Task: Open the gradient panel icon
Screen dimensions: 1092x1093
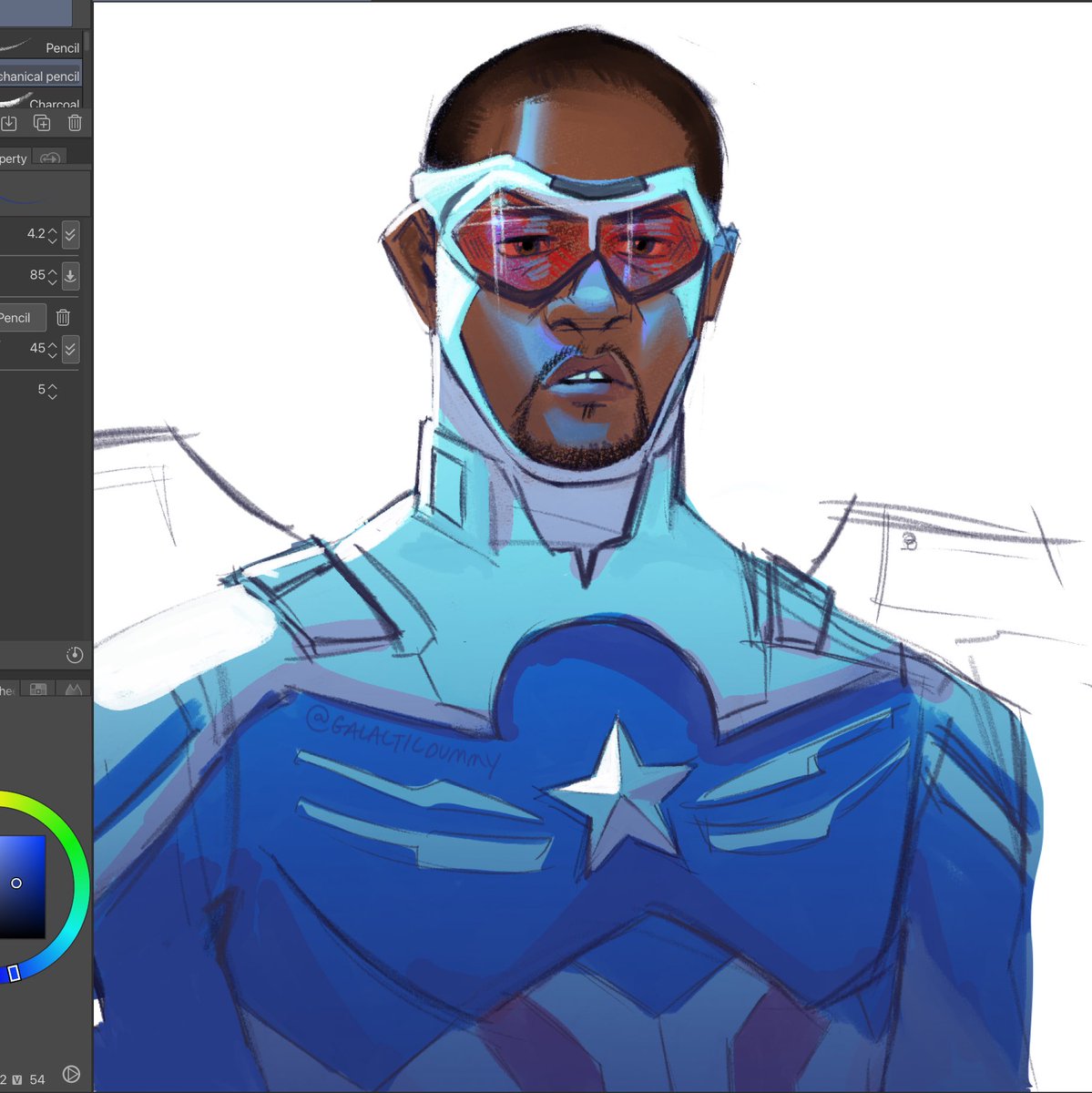Action: click(x=73, y=690)
